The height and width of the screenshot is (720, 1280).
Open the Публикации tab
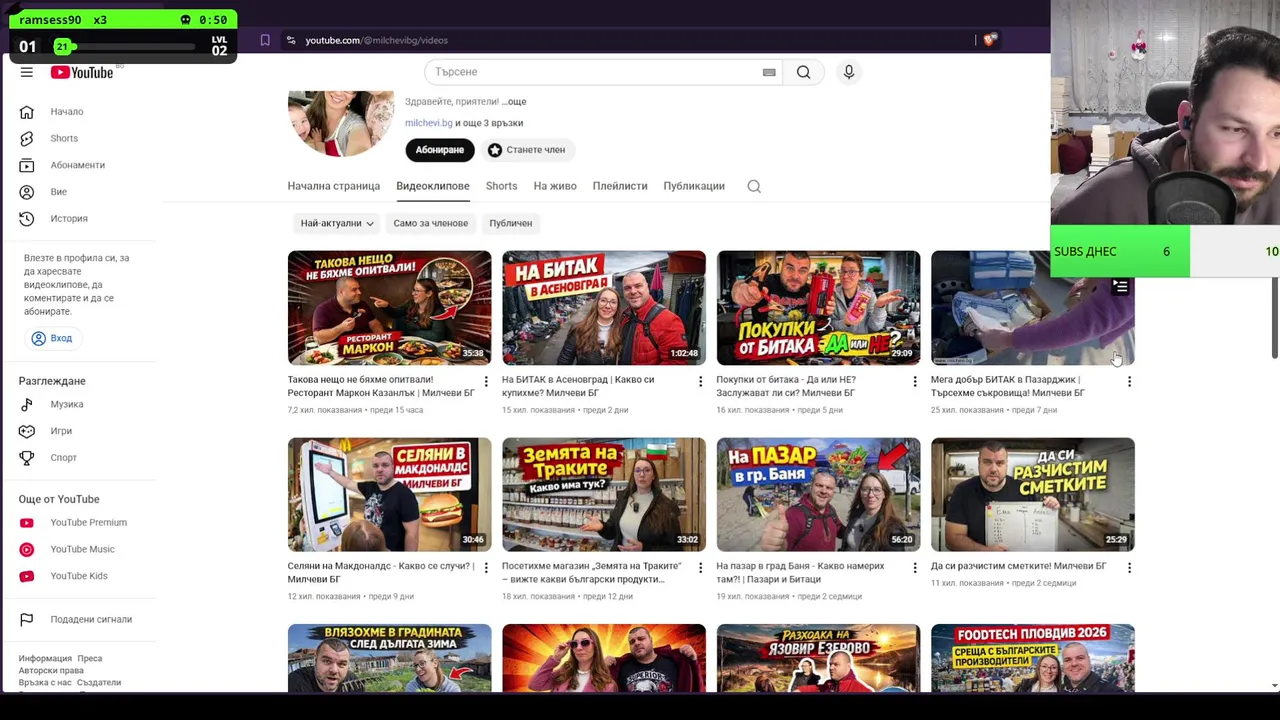[694, 186]
